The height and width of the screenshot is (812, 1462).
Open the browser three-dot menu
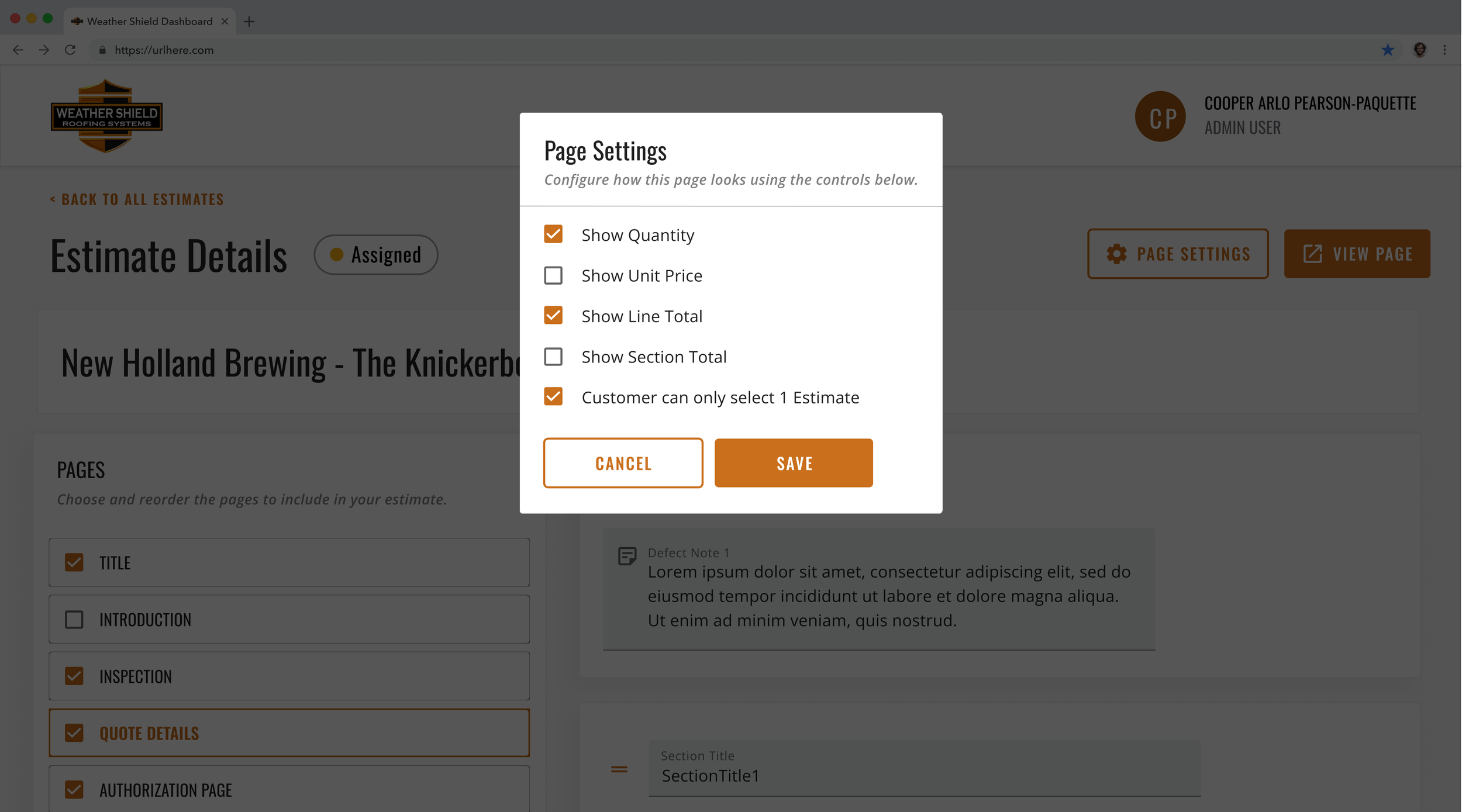point(1444,50)
